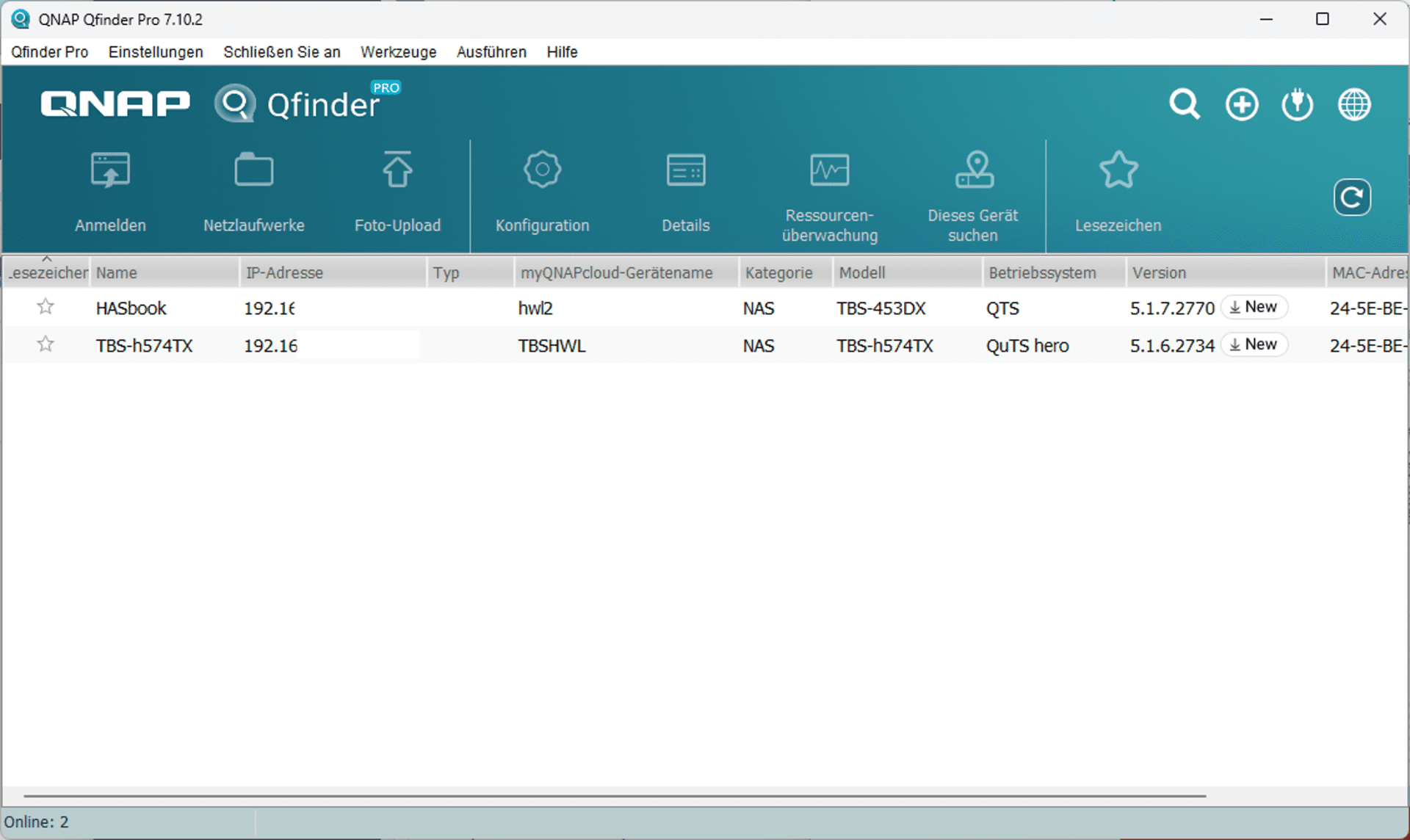Select the TBS-h574TX device name
Viewport: 1410px width, 840px height.
click(x=145, y=346)
